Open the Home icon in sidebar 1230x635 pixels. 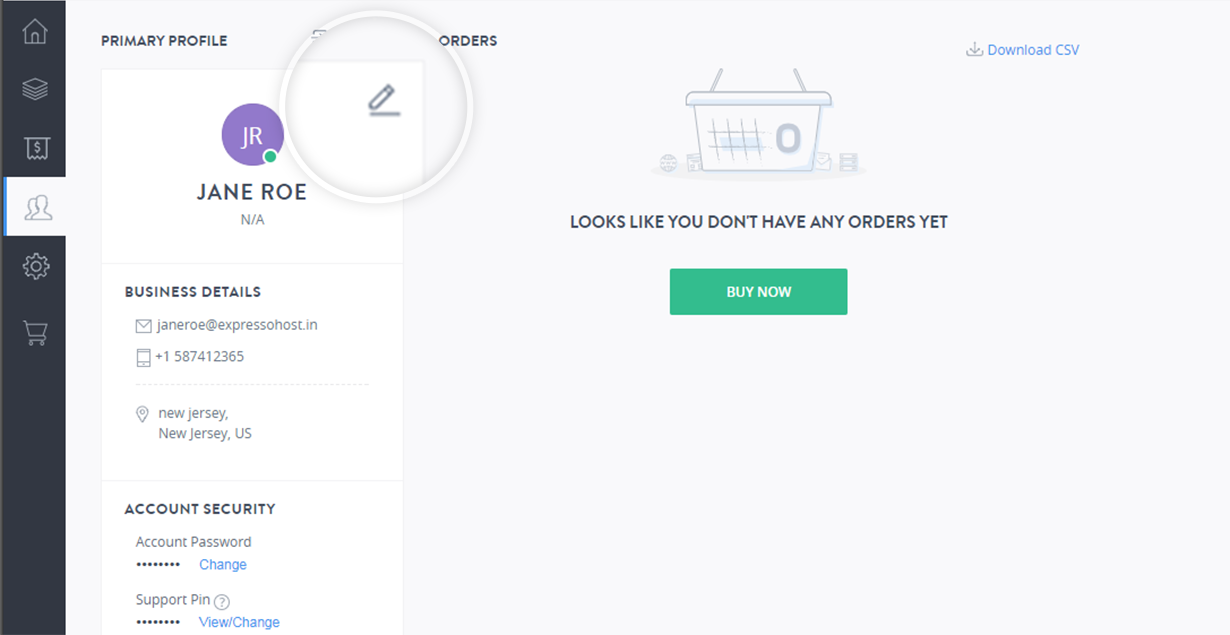tap(35, 31)
